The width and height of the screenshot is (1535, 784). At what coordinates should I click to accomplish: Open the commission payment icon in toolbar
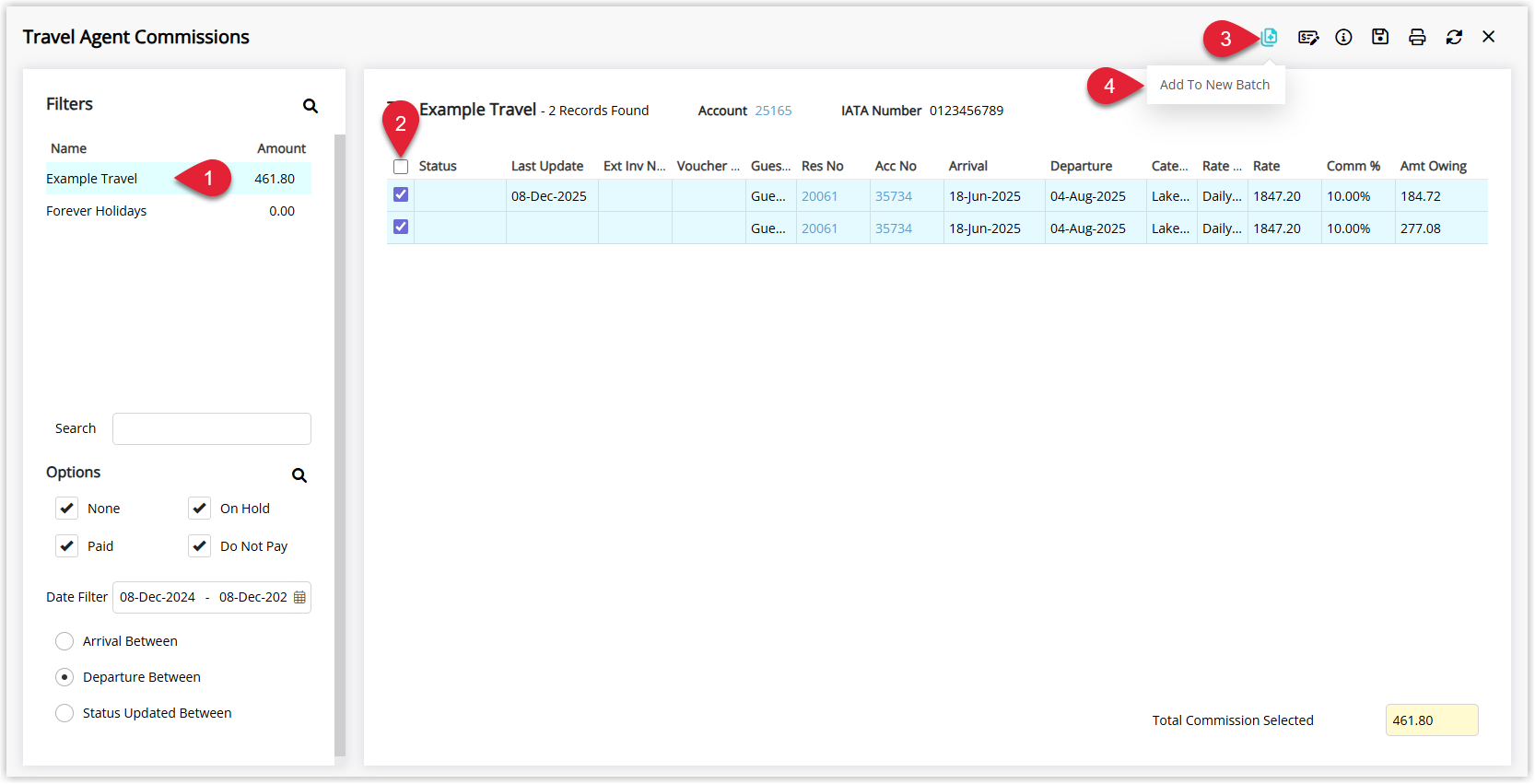[x=1308, y=37]
